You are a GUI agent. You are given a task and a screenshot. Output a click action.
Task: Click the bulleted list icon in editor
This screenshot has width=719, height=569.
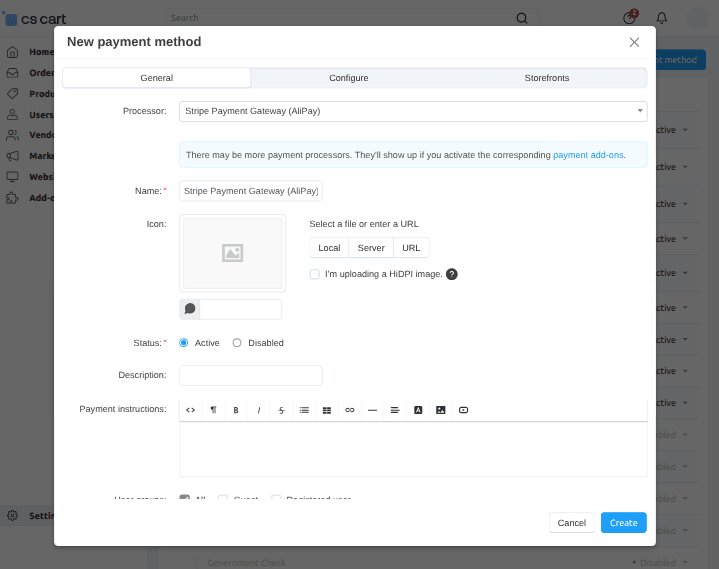304,410
